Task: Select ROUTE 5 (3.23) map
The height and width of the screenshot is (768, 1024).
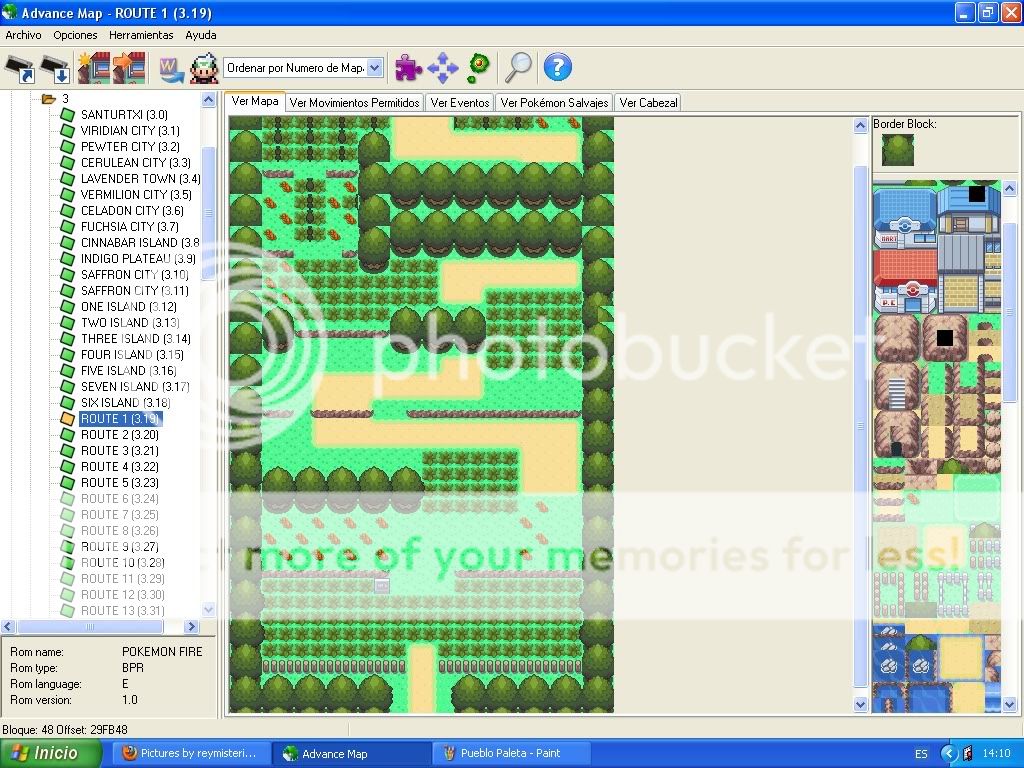Action: (120, 483)
